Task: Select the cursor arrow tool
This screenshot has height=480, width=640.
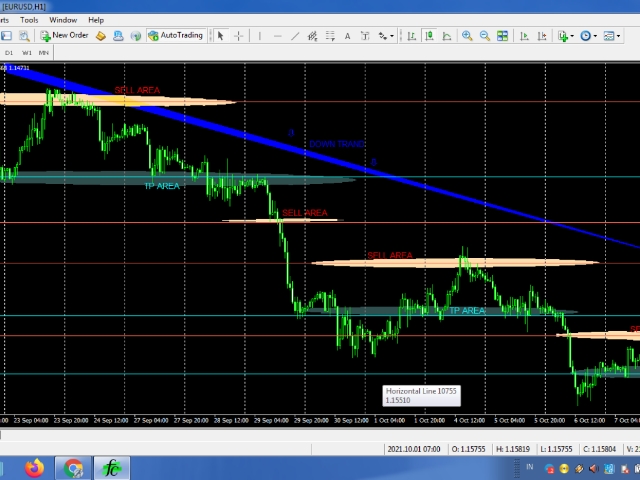Action: pyautogui.click(x=221, y=36)
